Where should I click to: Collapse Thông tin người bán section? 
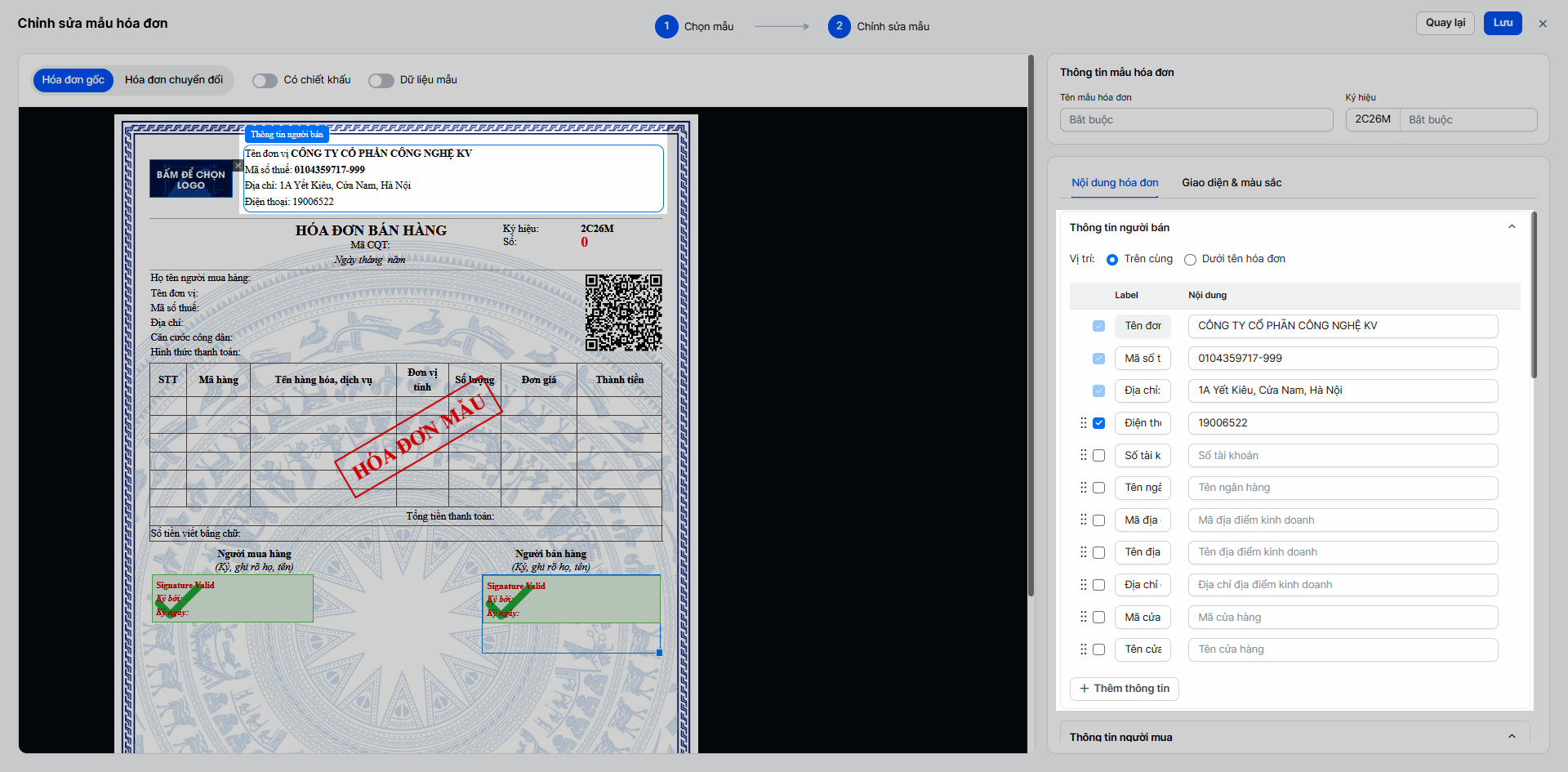pos(1512,227)
